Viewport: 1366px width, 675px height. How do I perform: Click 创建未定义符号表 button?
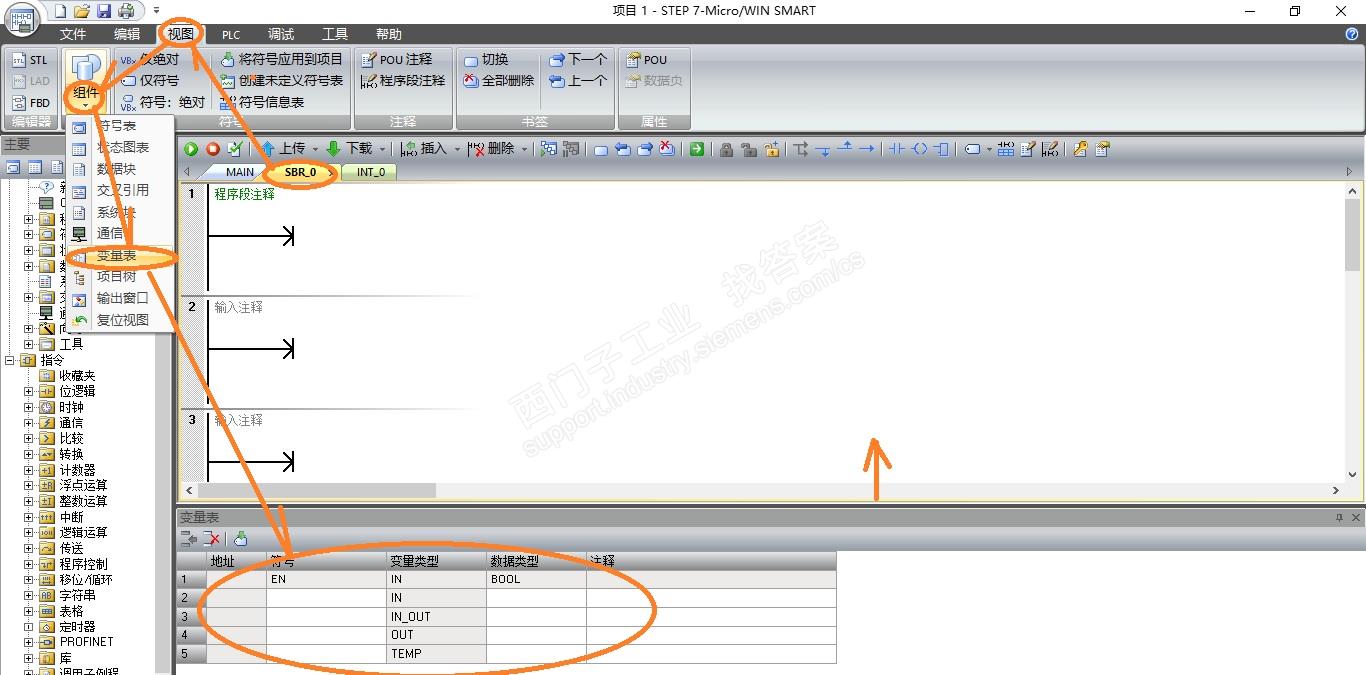281,80
